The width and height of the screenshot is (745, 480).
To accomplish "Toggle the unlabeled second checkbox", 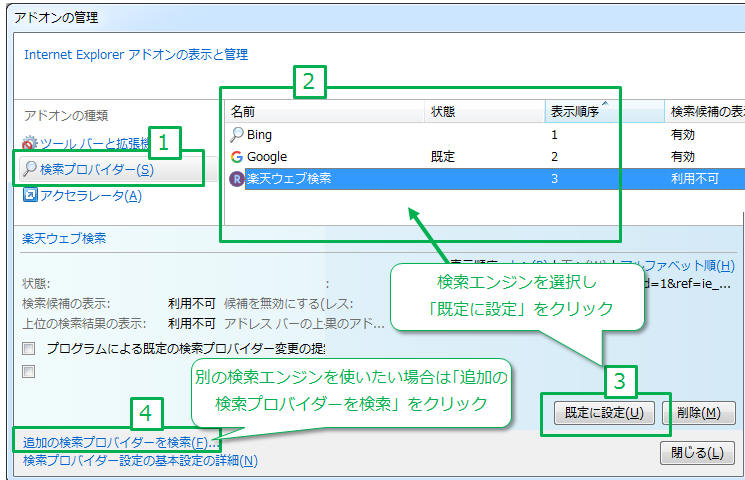I will pos(29,371).
